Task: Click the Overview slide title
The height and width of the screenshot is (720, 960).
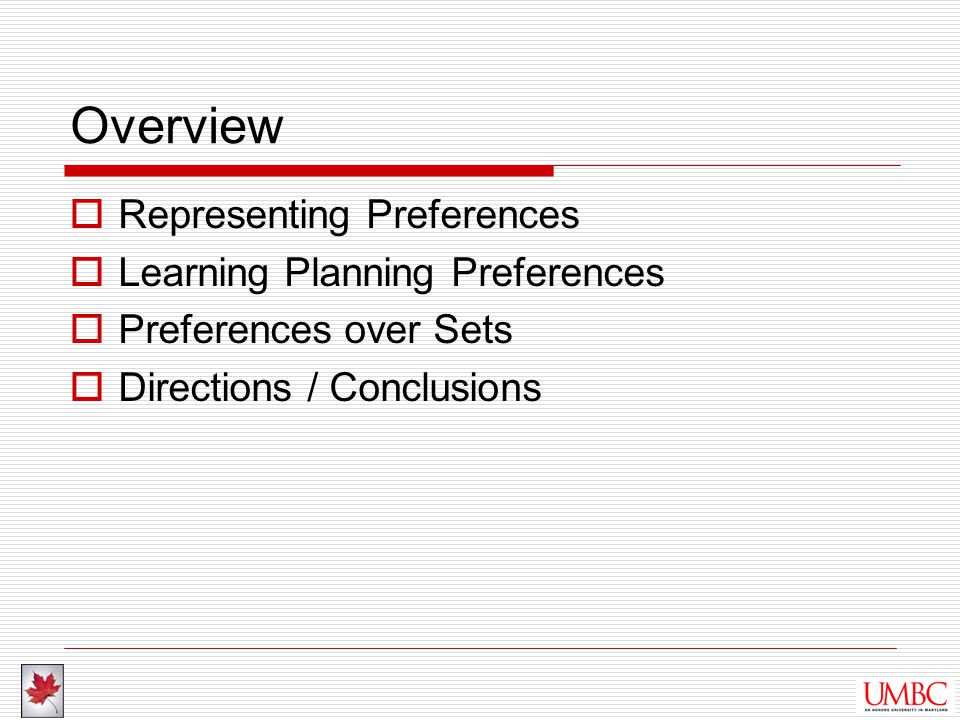Action: click(x=177, y=126)
